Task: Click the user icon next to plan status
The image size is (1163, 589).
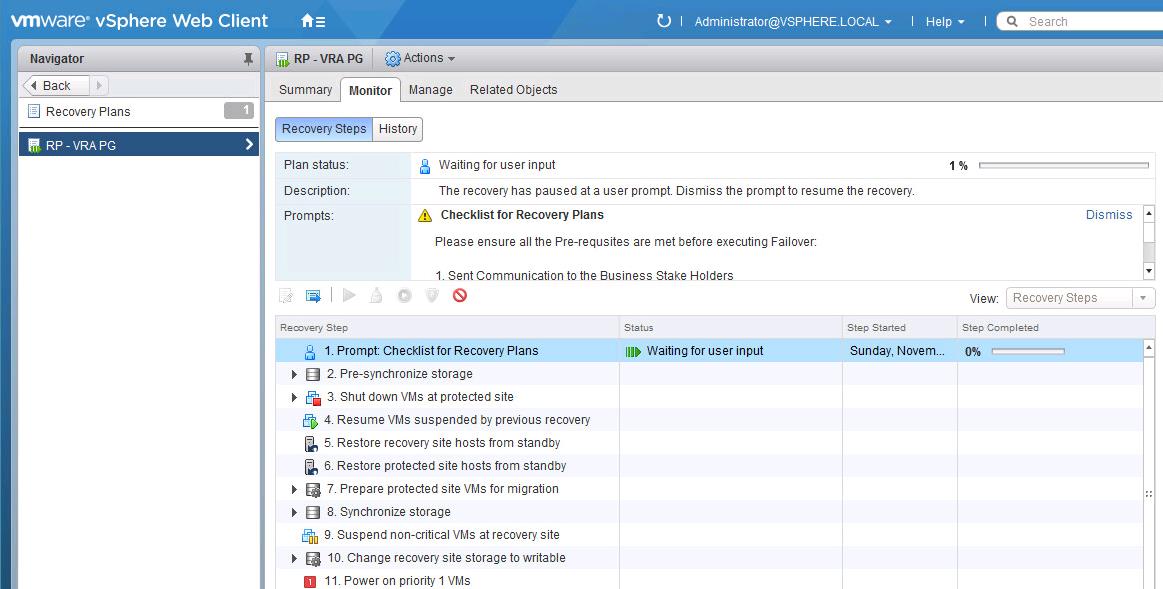Action: tap(424, 165)
